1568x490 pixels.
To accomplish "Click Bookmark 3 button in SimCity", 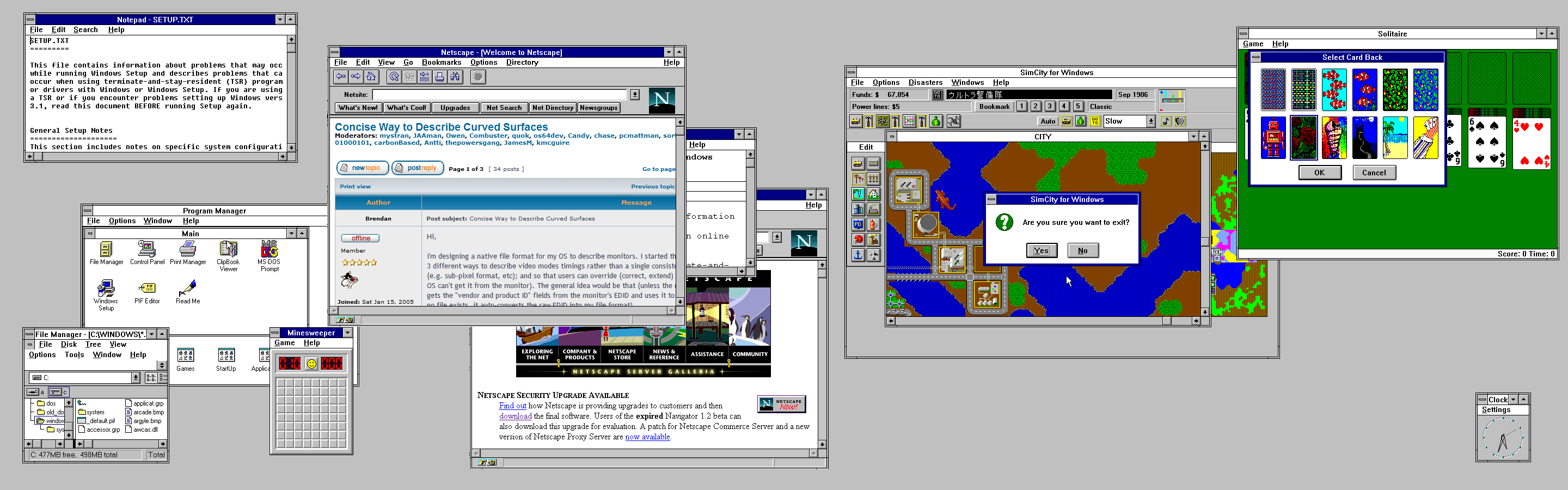I will coord(1049,106).
